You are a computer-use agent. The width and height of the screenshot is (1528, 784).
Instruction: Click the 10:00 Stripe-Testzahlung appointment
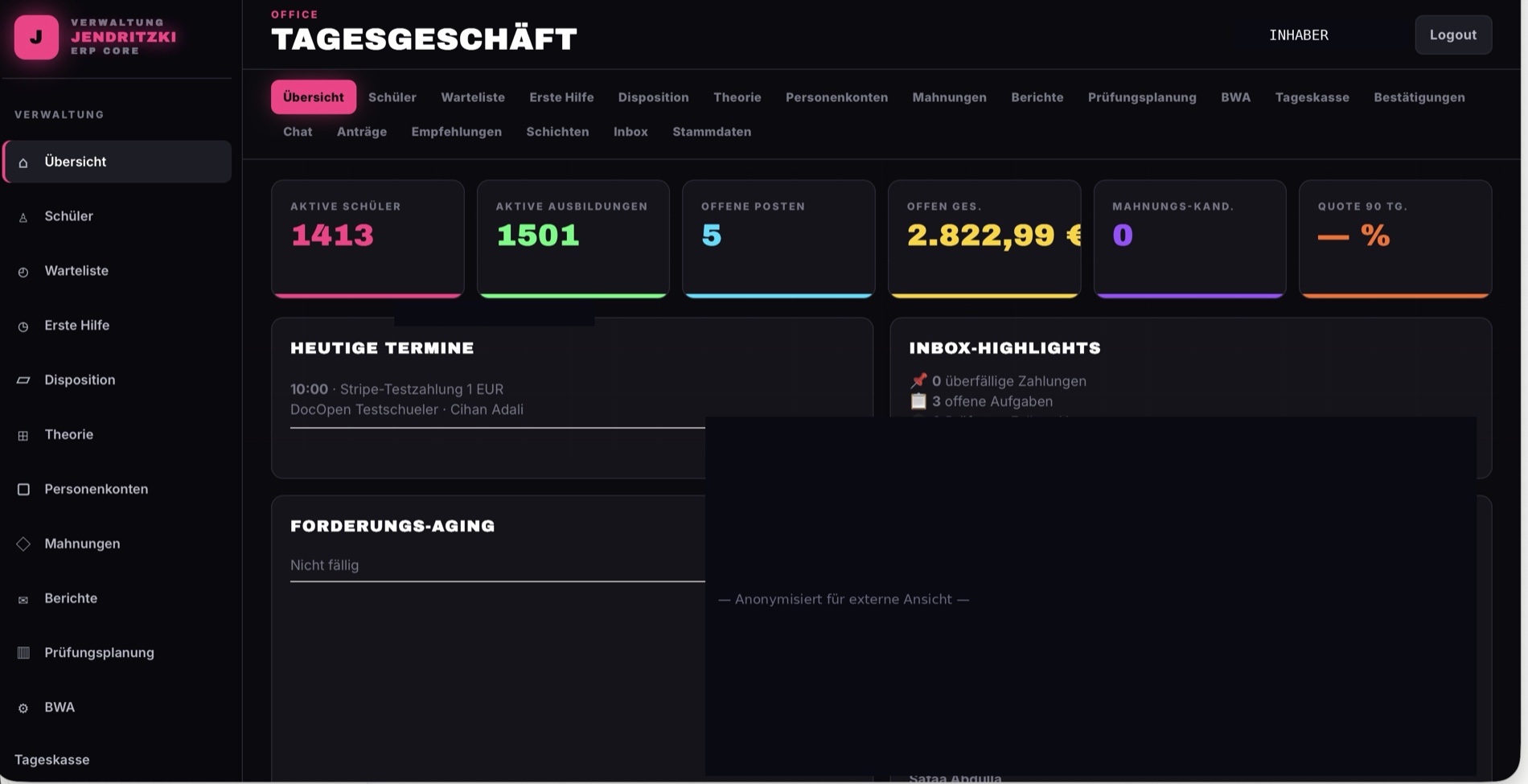(x=397, y=389)
